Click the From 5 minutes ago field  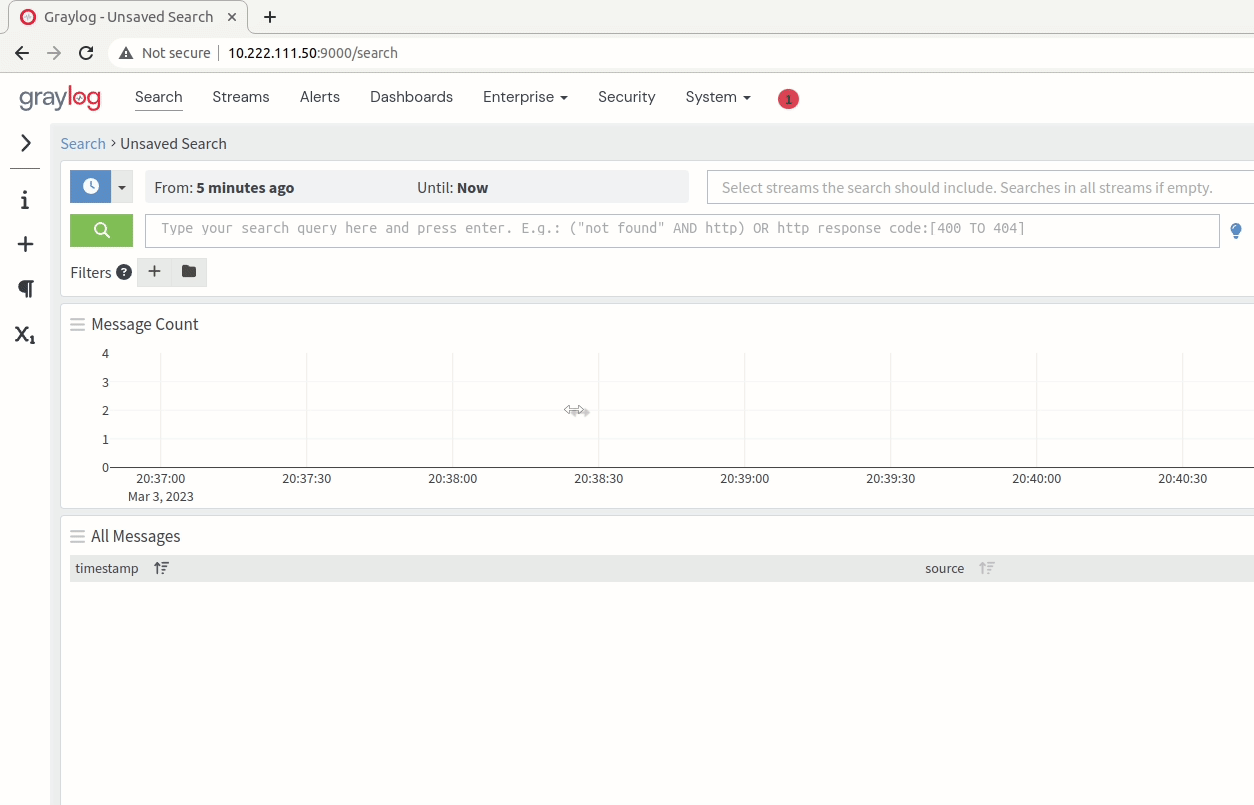(x=224, y=187)
